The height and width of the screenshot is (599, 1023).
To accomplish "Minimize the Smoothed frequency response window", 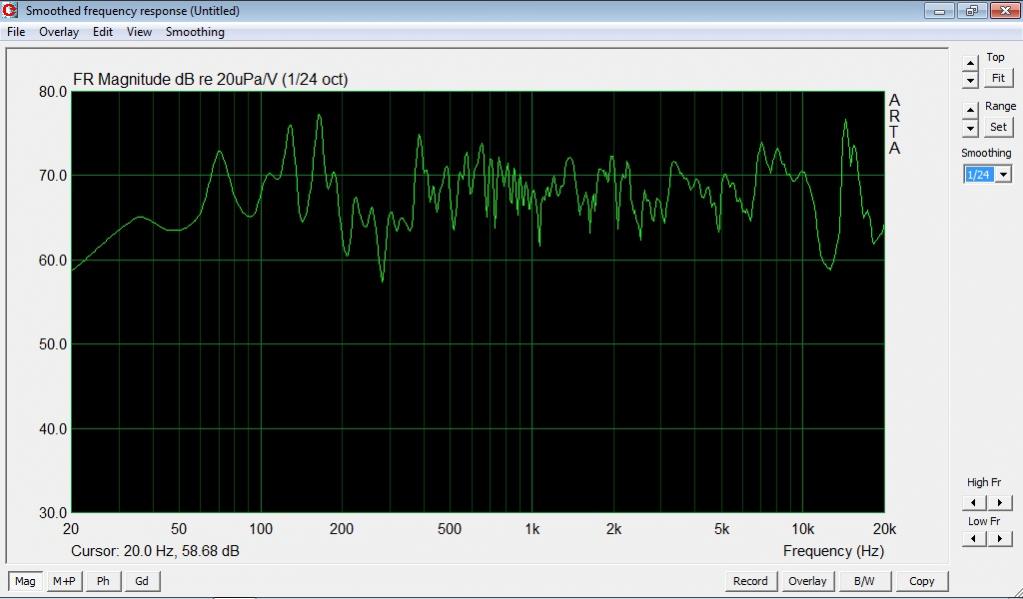I will coord(939,10).
